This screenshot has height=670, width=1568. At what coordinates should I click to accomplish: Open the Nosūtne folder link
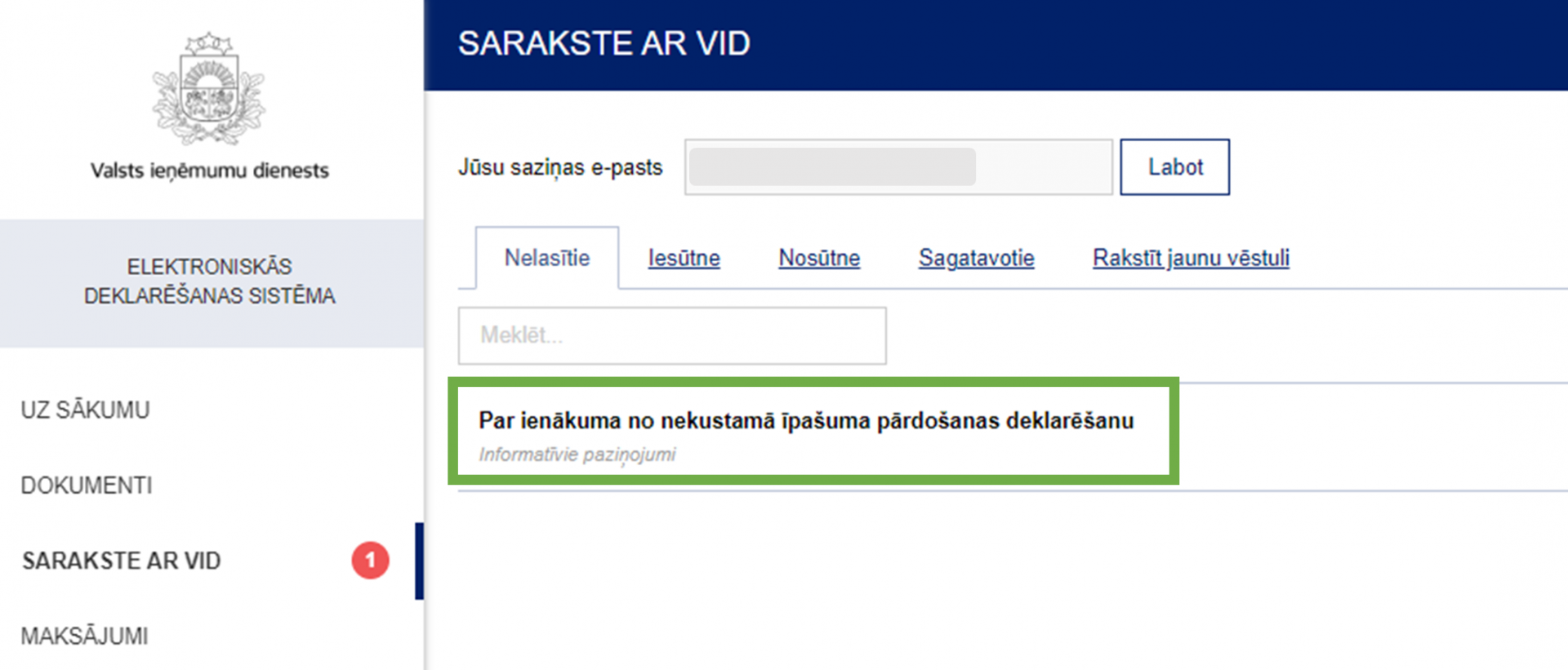coord(819,258)
